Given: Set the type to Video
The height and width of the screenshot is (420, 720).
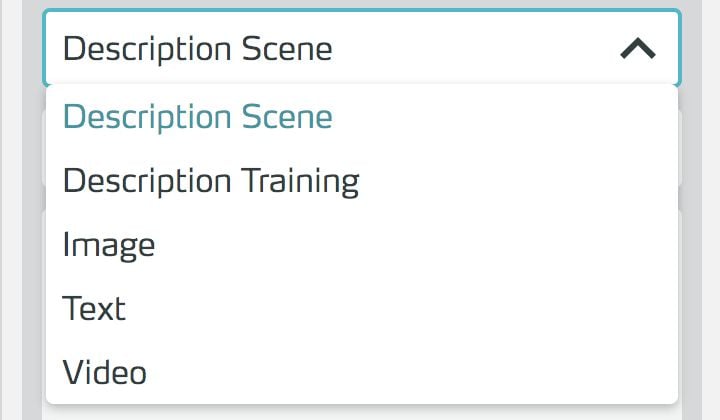Looking at the screenshot, I should click(x=105, y=372).
